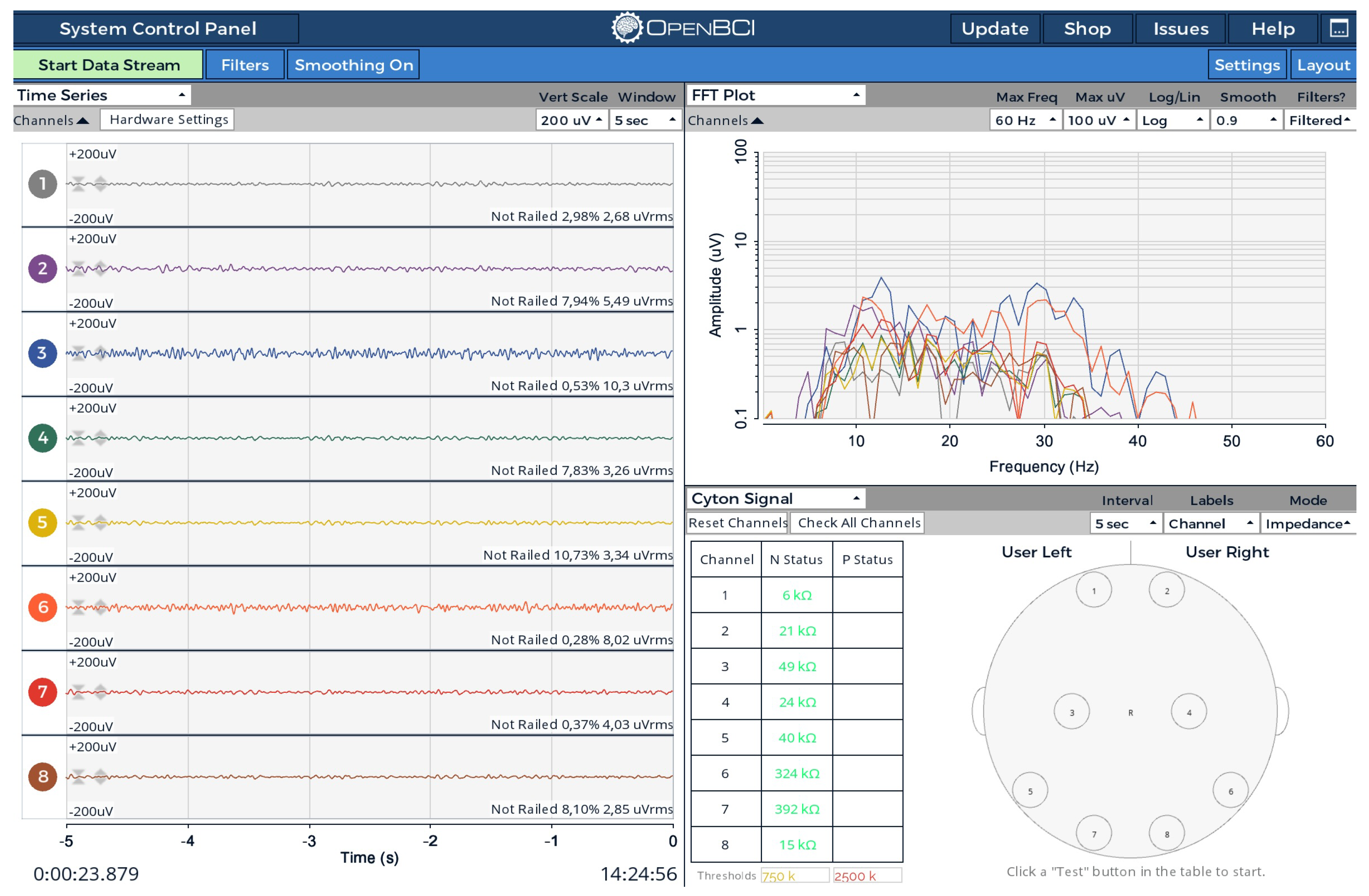Toggle channel 6 orange circle button
The image size is (1369, 896).
pos(43,608)
